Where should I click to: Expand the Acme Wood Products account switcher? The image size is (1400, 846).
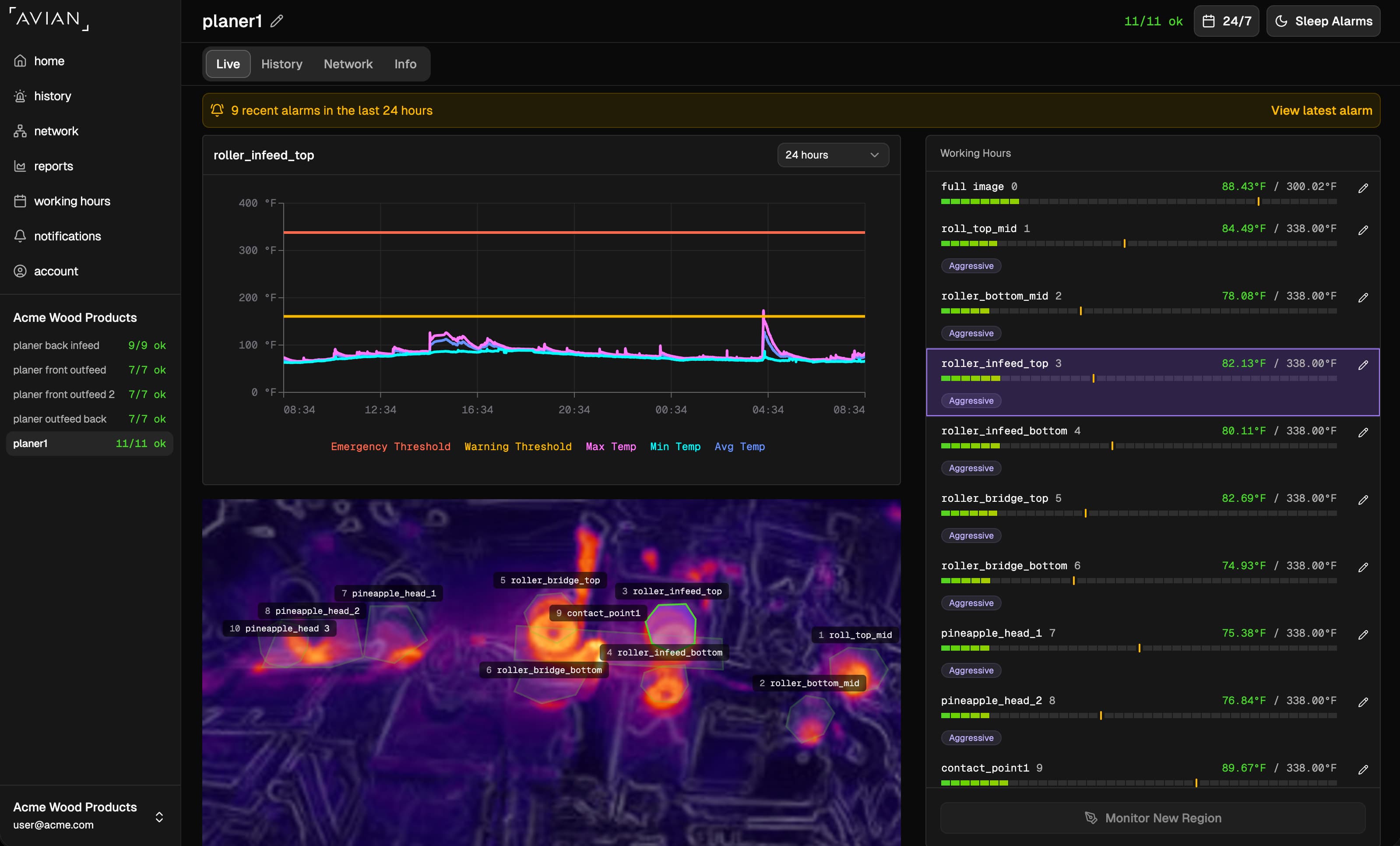(x=89, y=816)
